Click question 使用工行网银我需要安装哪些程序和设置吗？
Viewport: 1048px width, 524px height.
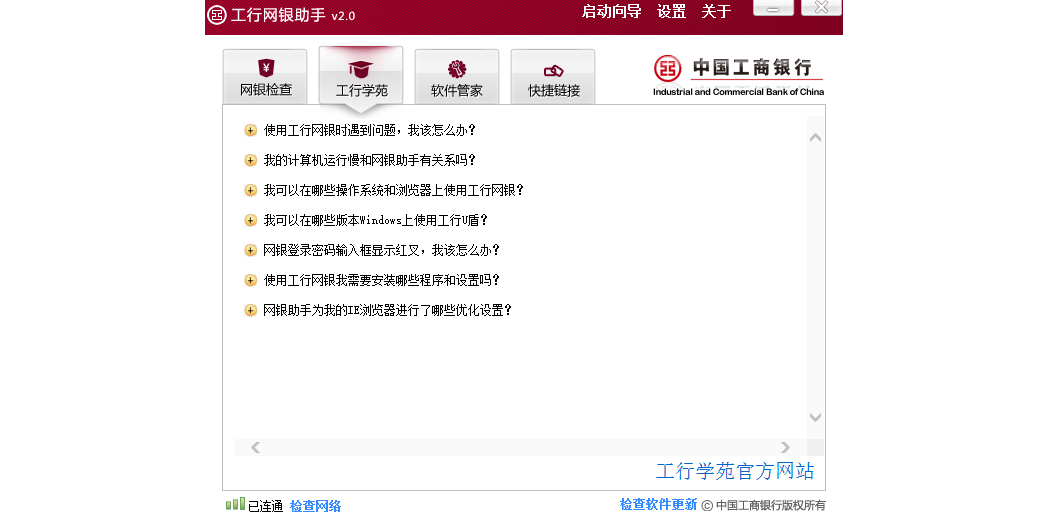(x=382, y=280)
